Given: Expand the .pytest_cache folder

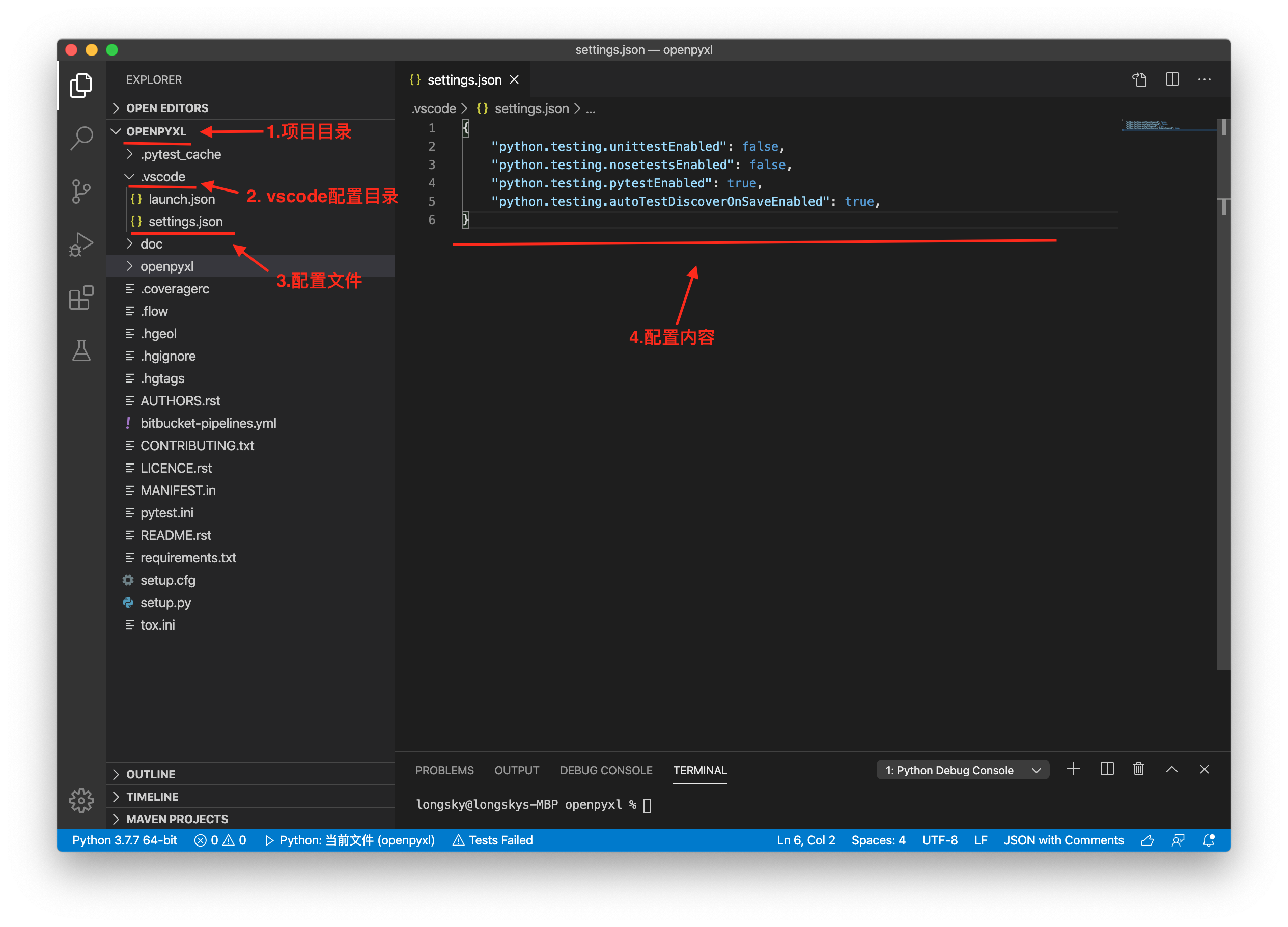Looking at the screenshot, I should click(250, 154).
